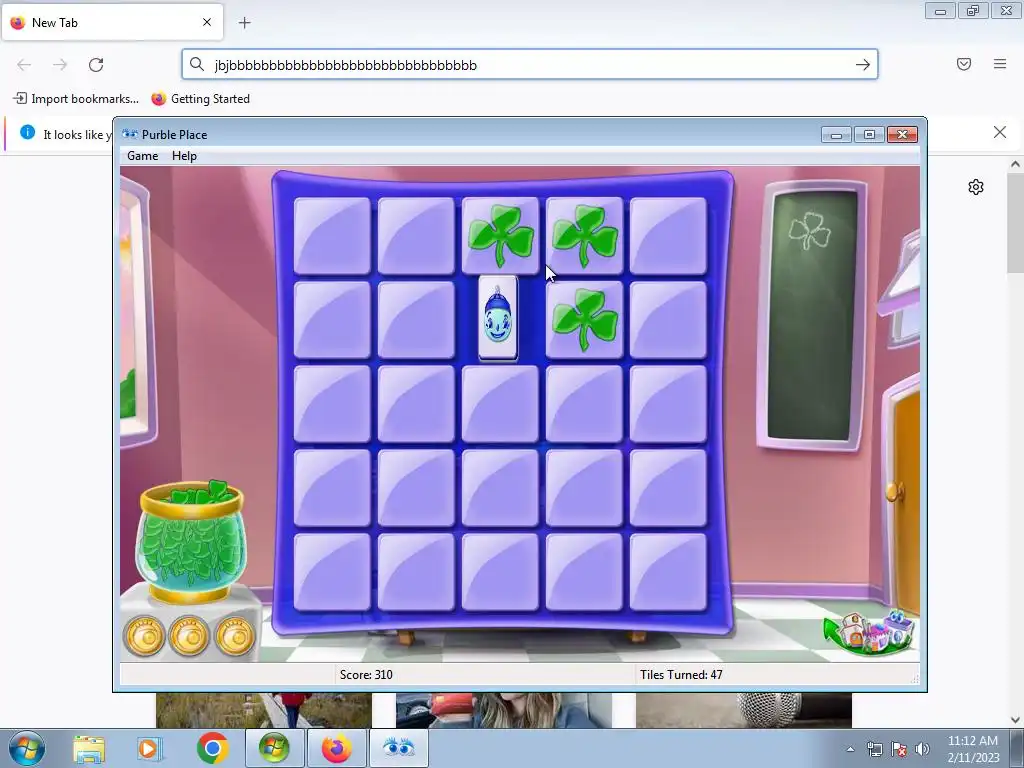
Task: Select the New Tab browser tab
Action: 112,22
